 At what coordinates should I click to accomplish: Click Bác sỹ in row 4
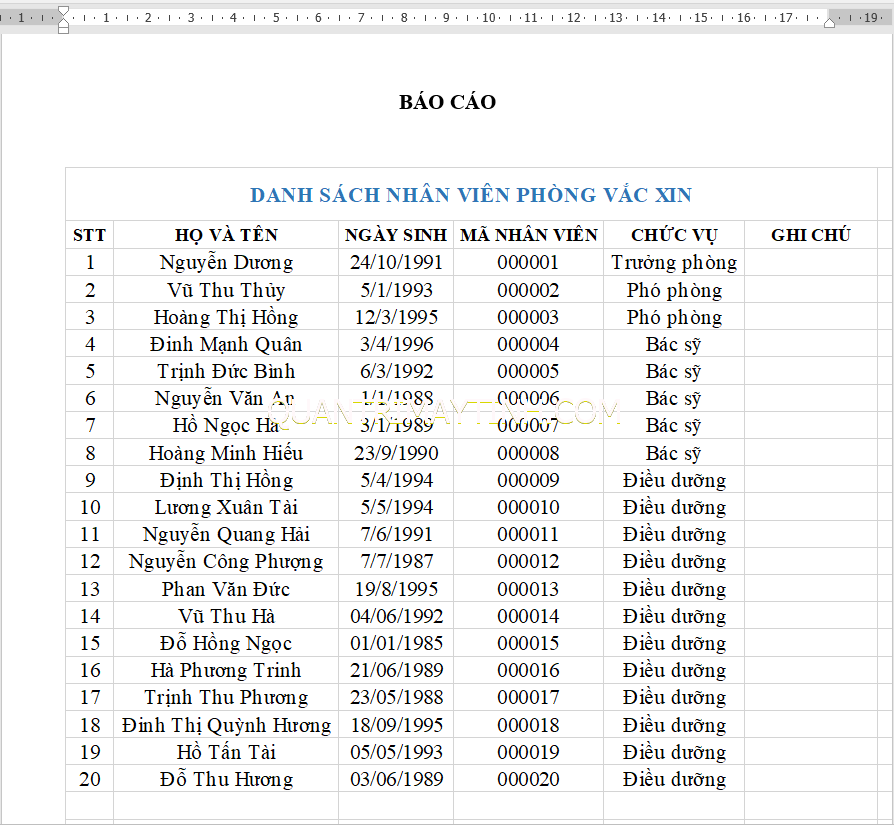click(673, 344)
